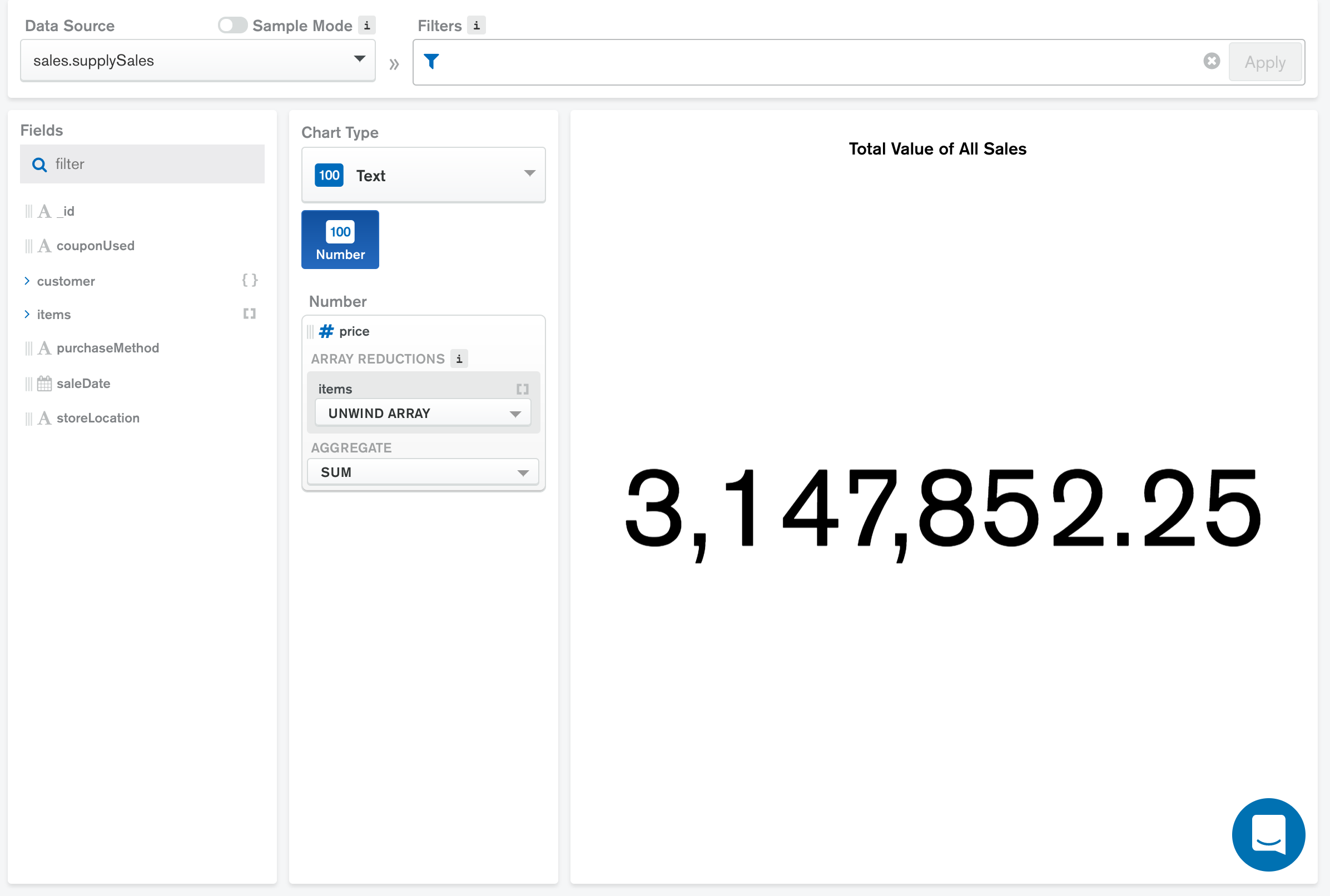
Task: Click the calendar icon beside saleDate field
Action: coord(44,384)
